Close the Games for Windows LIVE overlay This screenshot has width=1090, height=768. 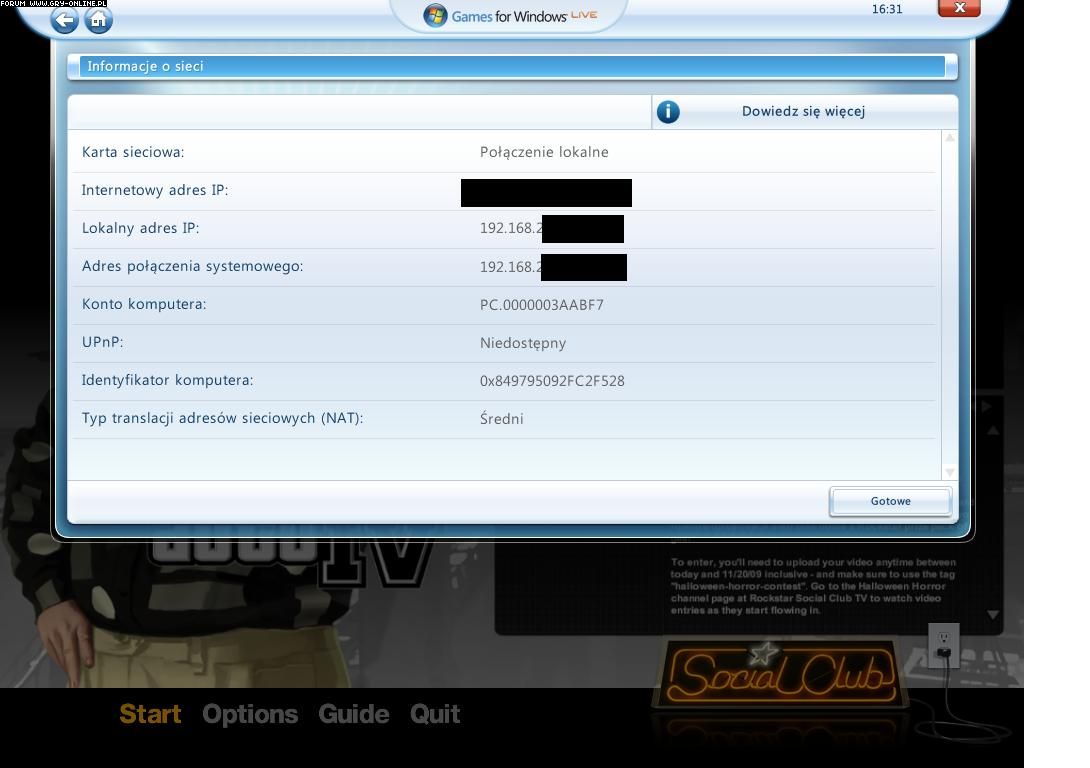[959, 8]
